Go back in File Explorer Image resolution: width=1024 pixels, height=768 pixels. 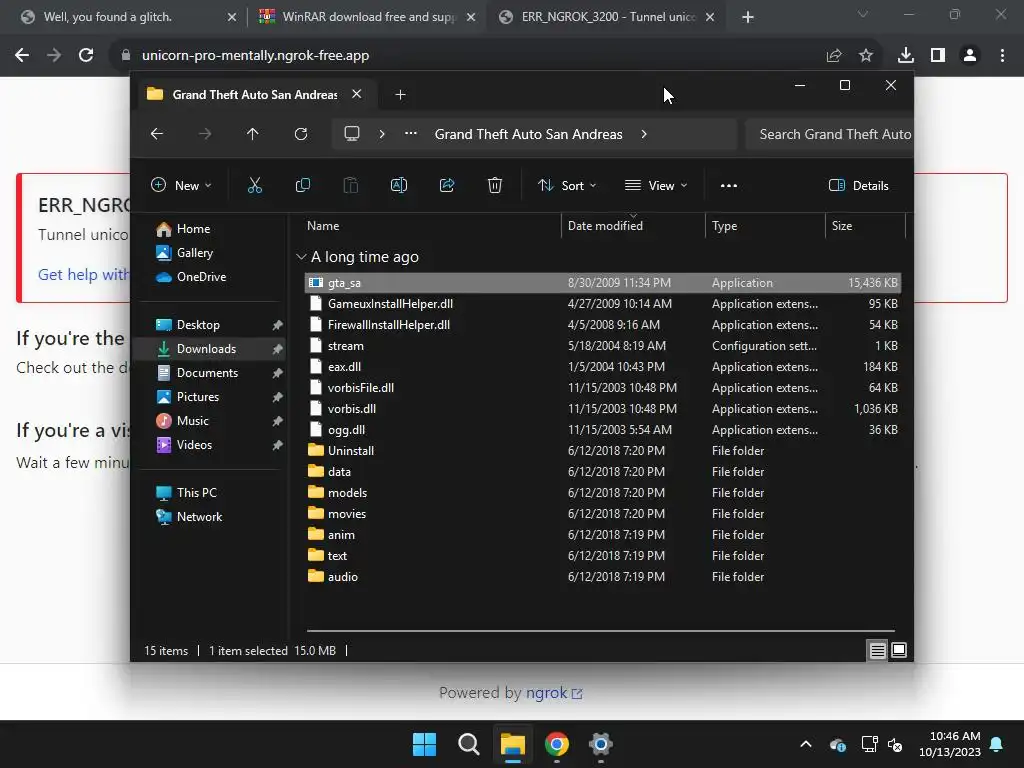click(x=157, y=134)
